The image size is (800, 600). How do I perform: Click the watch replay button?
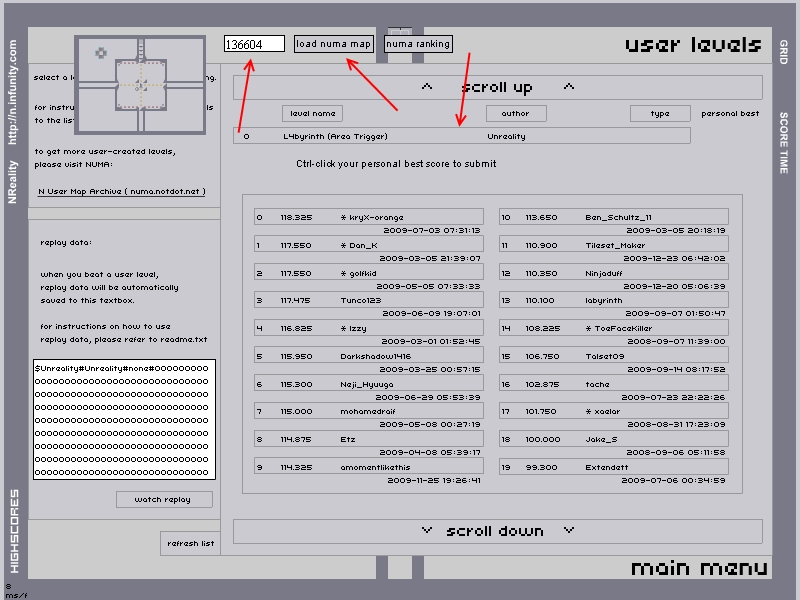tap(164, 499)
